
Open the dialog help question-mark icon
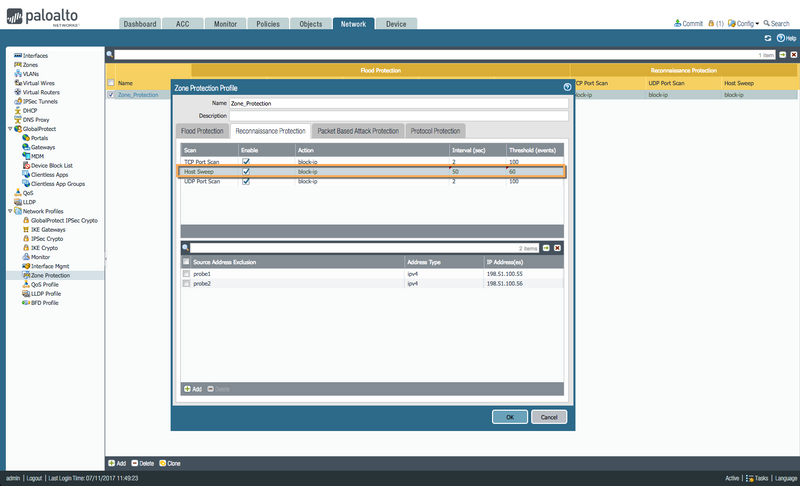567,88
